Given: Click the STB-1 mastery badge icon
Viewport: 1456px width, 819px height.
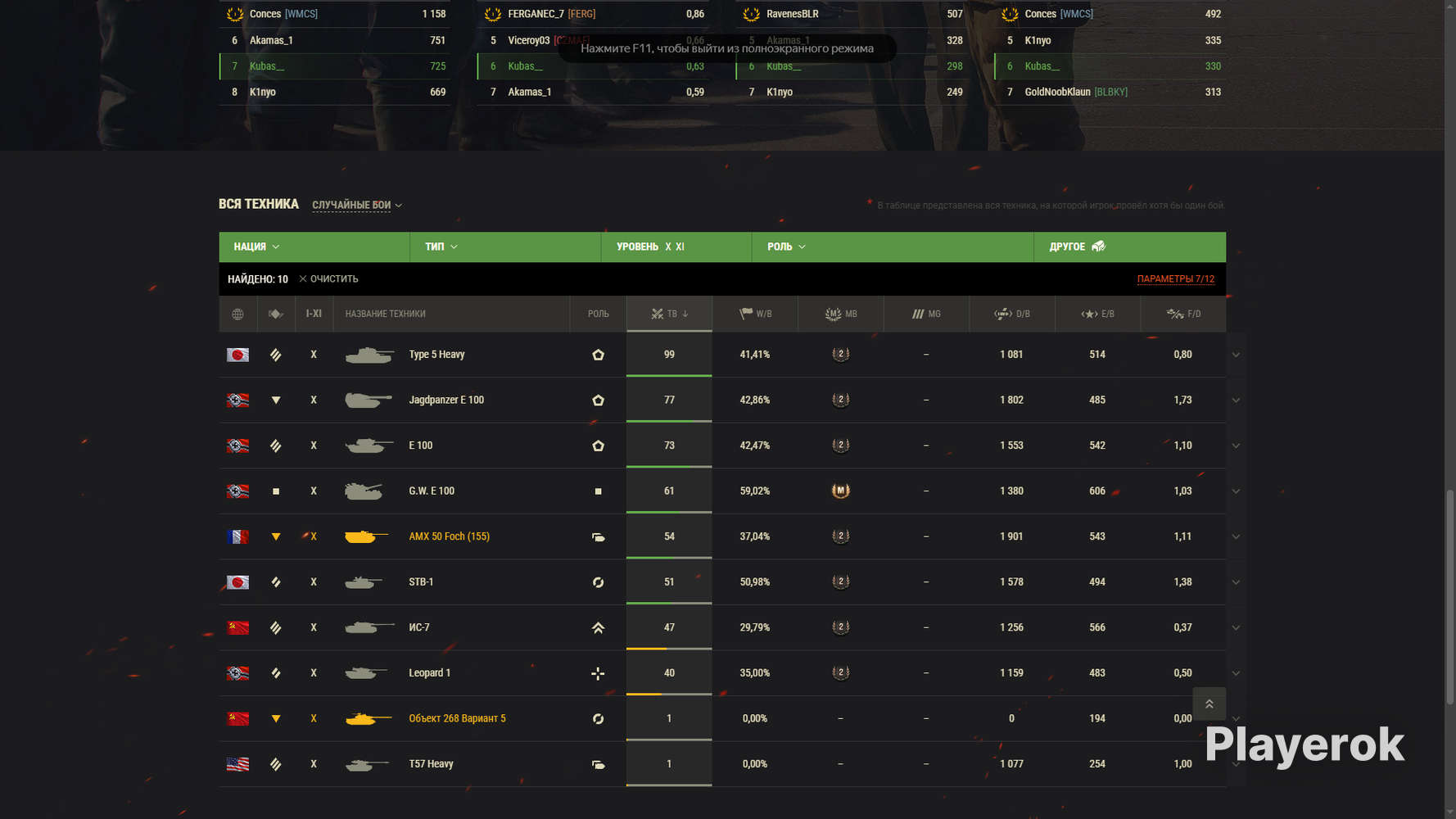Looking at the screenshot, I should tap(841, 582).
